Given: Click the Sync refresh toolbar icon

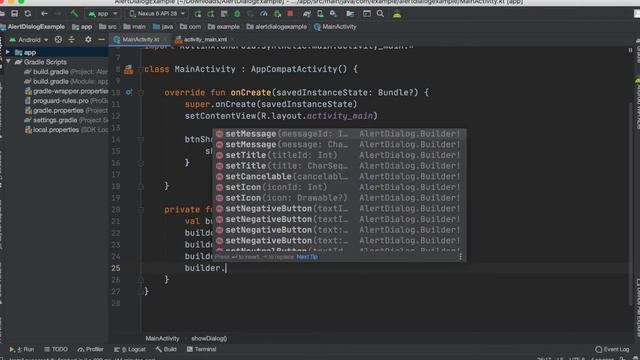Looking at the screenshot, I should (x=28, y=13).
